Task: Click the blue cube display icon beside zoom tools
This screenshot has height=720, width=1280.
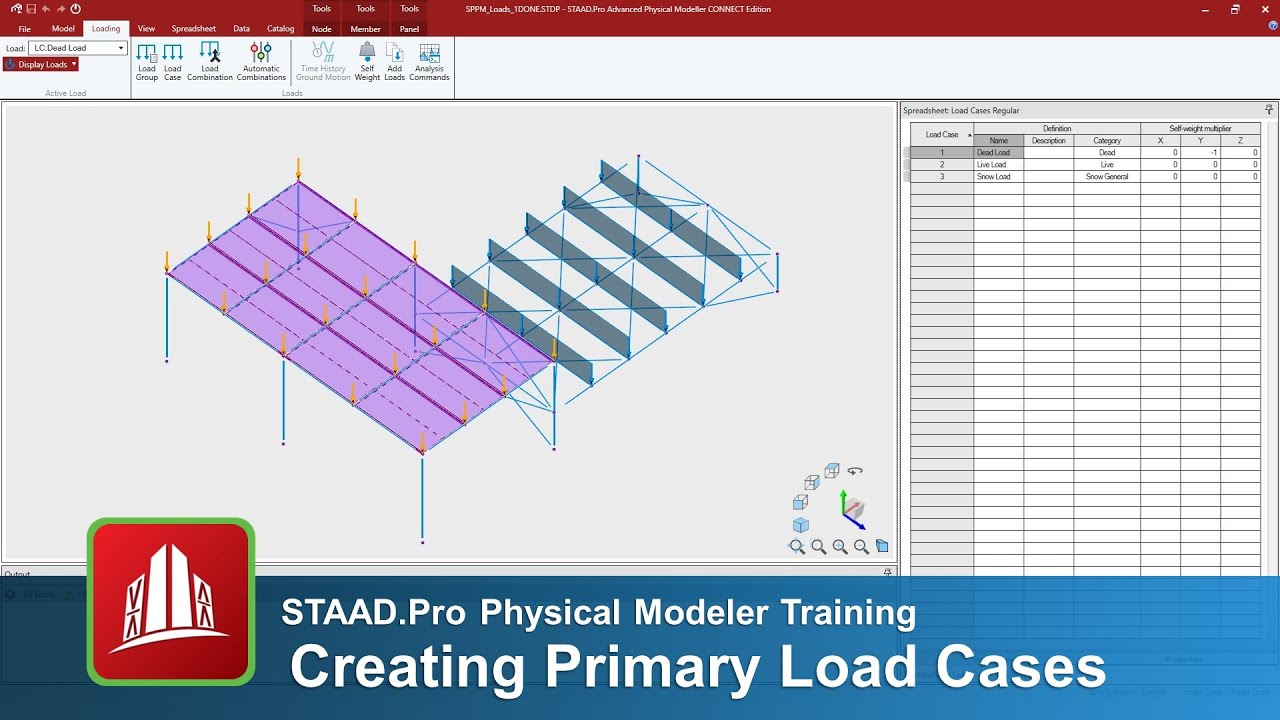Action: 882,546
